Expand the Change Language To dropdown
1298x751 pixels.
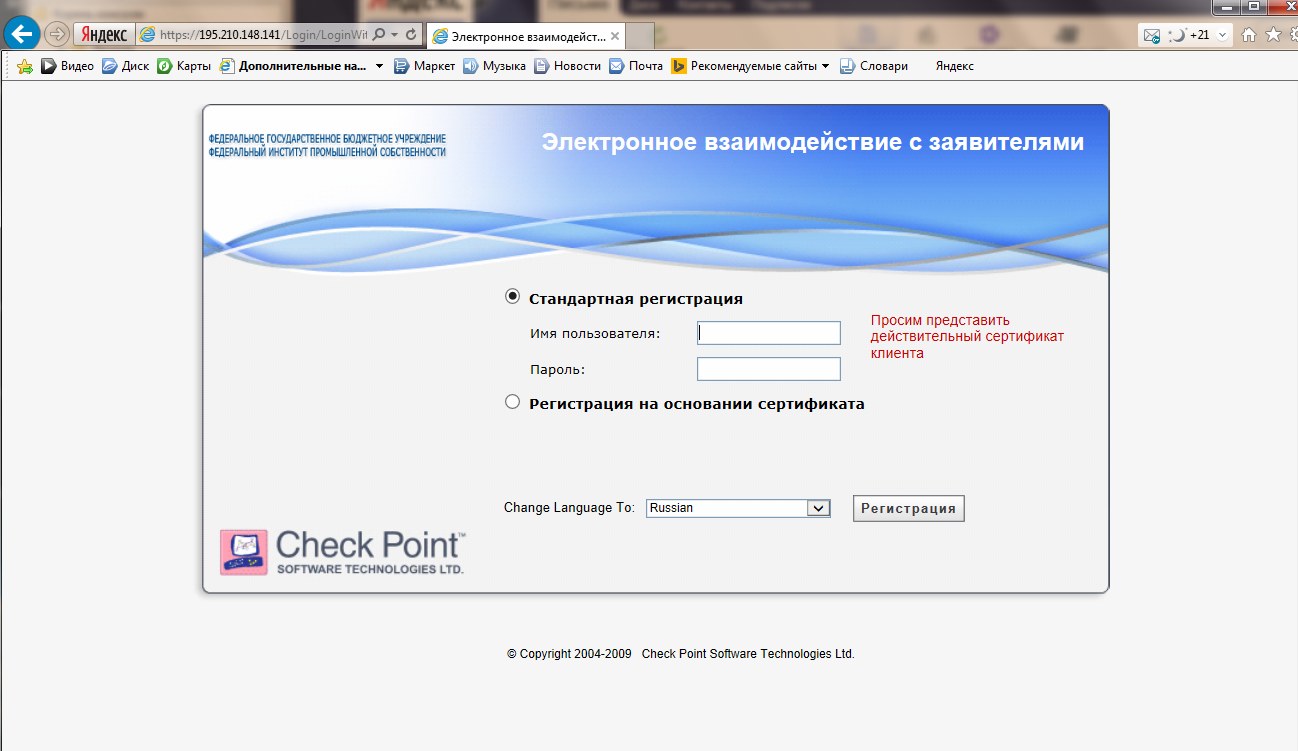click(x=818, y=508)
